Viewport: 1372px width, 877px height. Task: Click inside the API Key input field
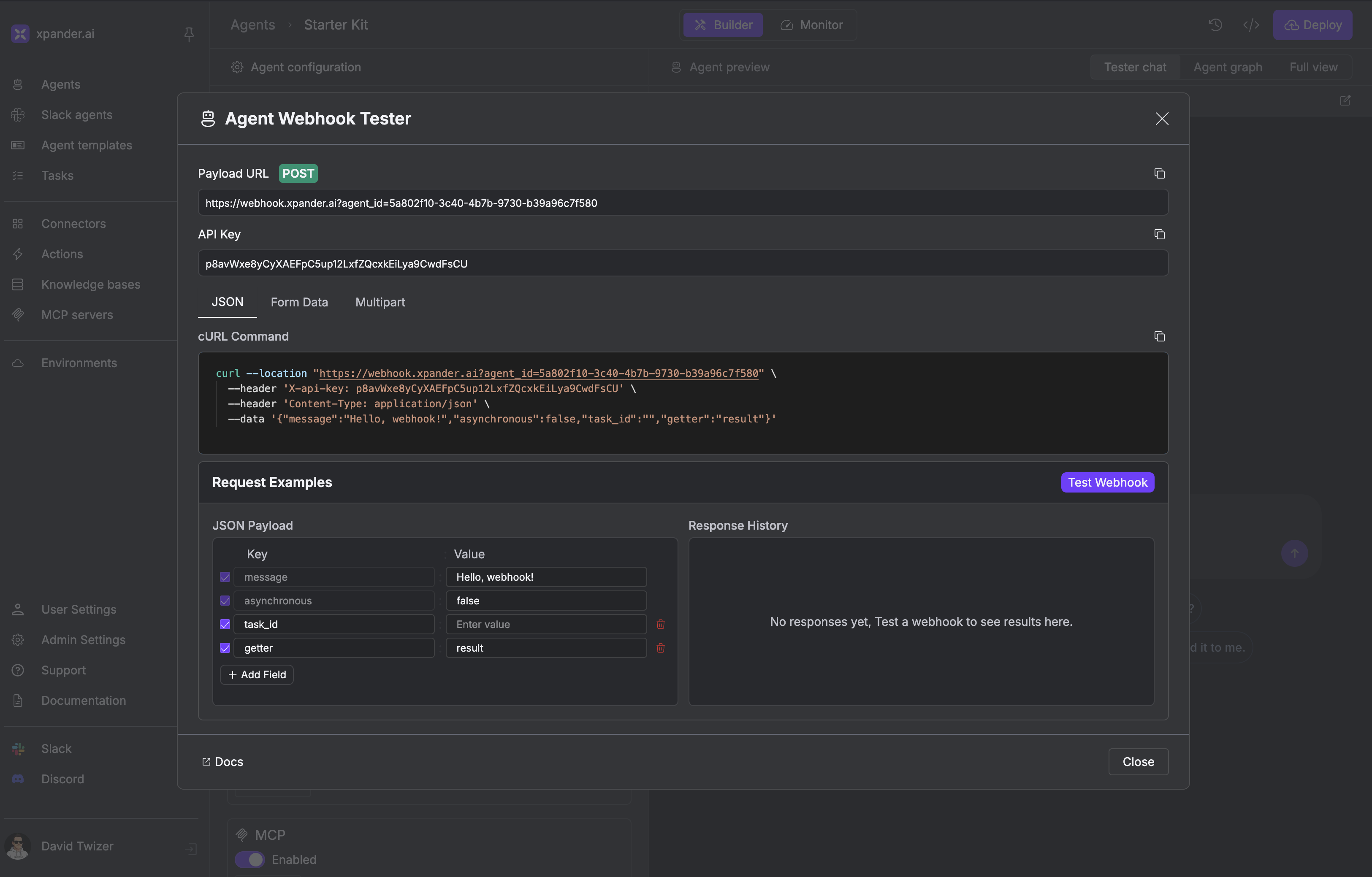[x=683, y=263]
